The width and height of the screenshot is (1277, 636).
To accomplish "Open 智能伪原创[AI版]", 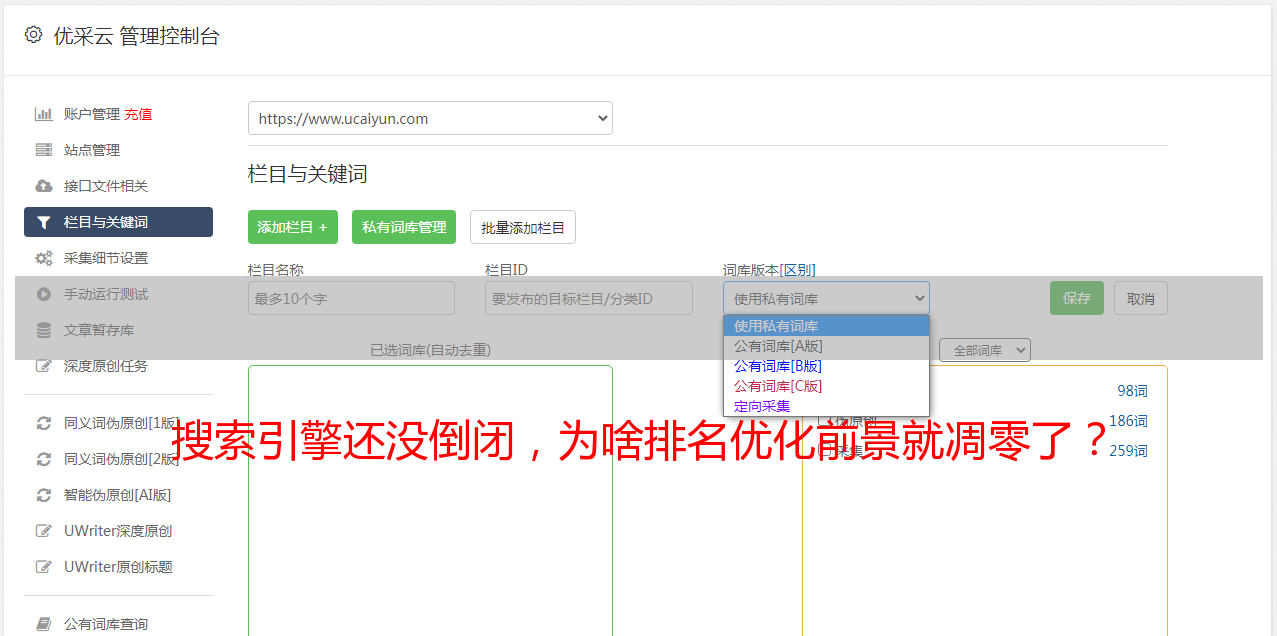I will [118, 495].
